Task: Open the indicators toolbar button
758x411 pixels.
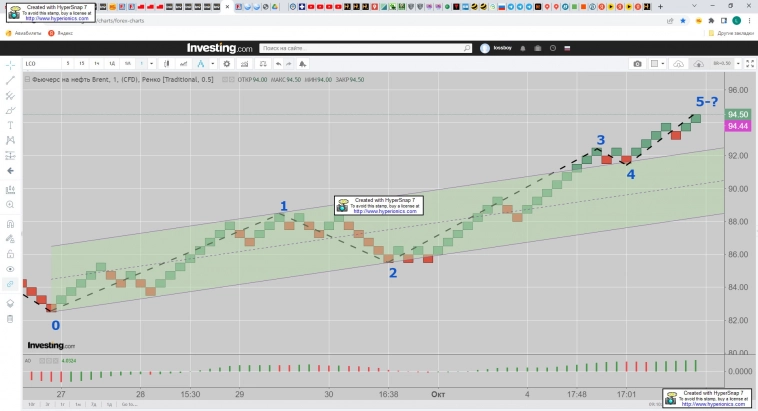Action: pos(245,64)
